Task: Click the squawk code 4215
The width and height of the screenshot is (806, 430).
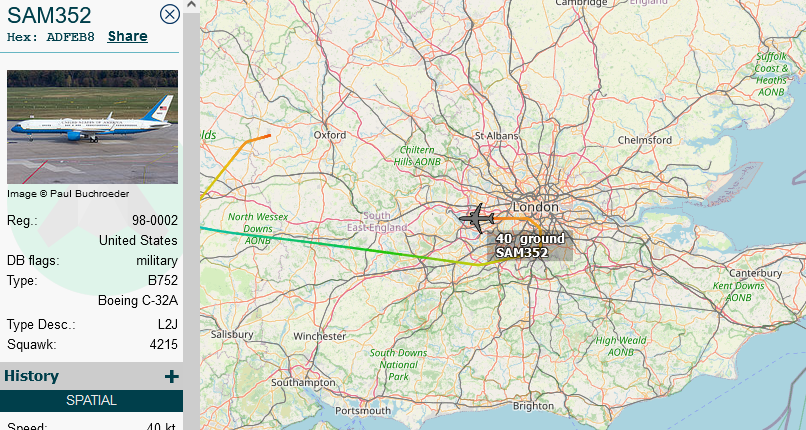Action: pyautogui.click(x=163, y=345)
